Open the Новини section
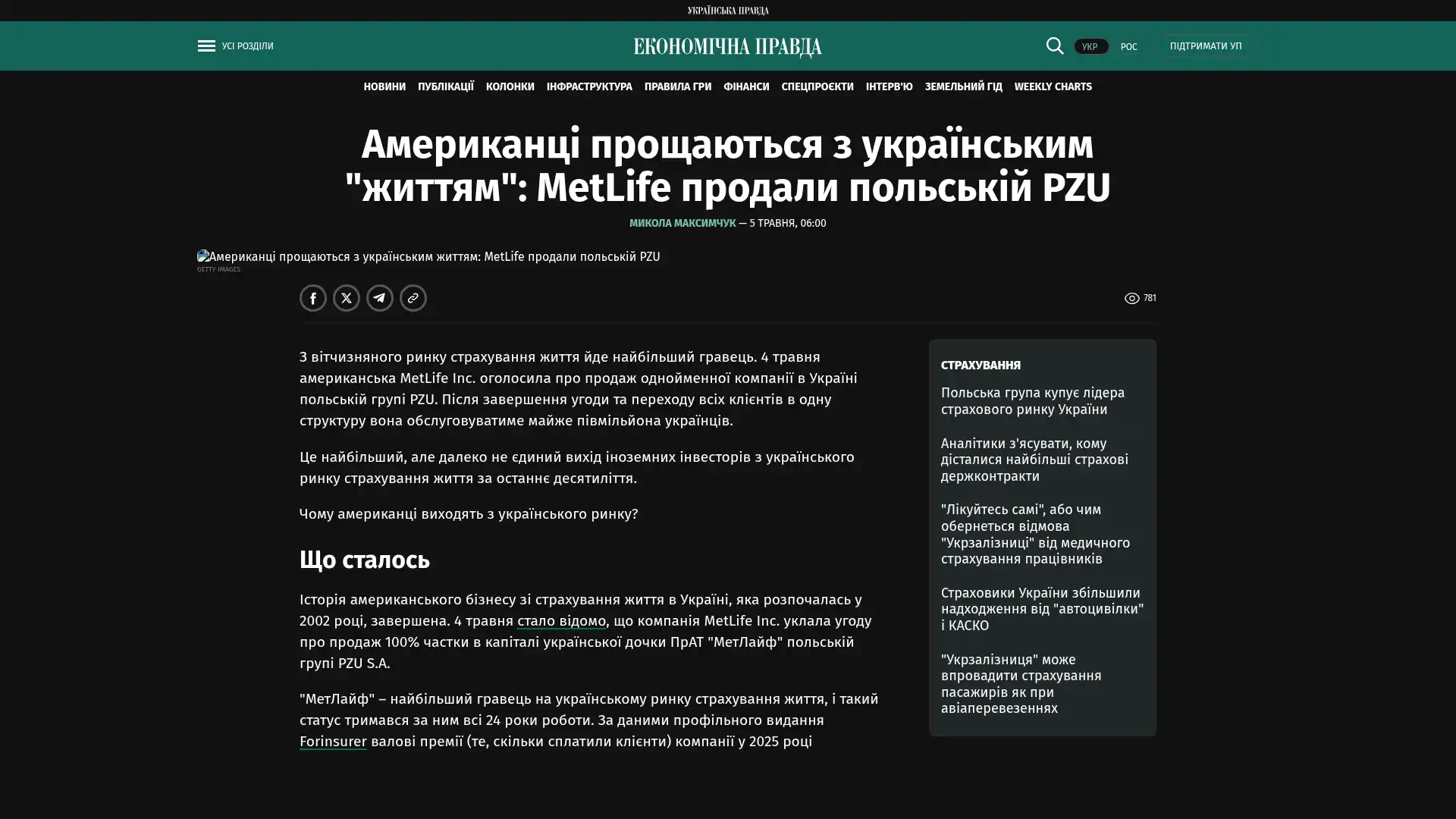The image size is (1456, 819). 384,86
